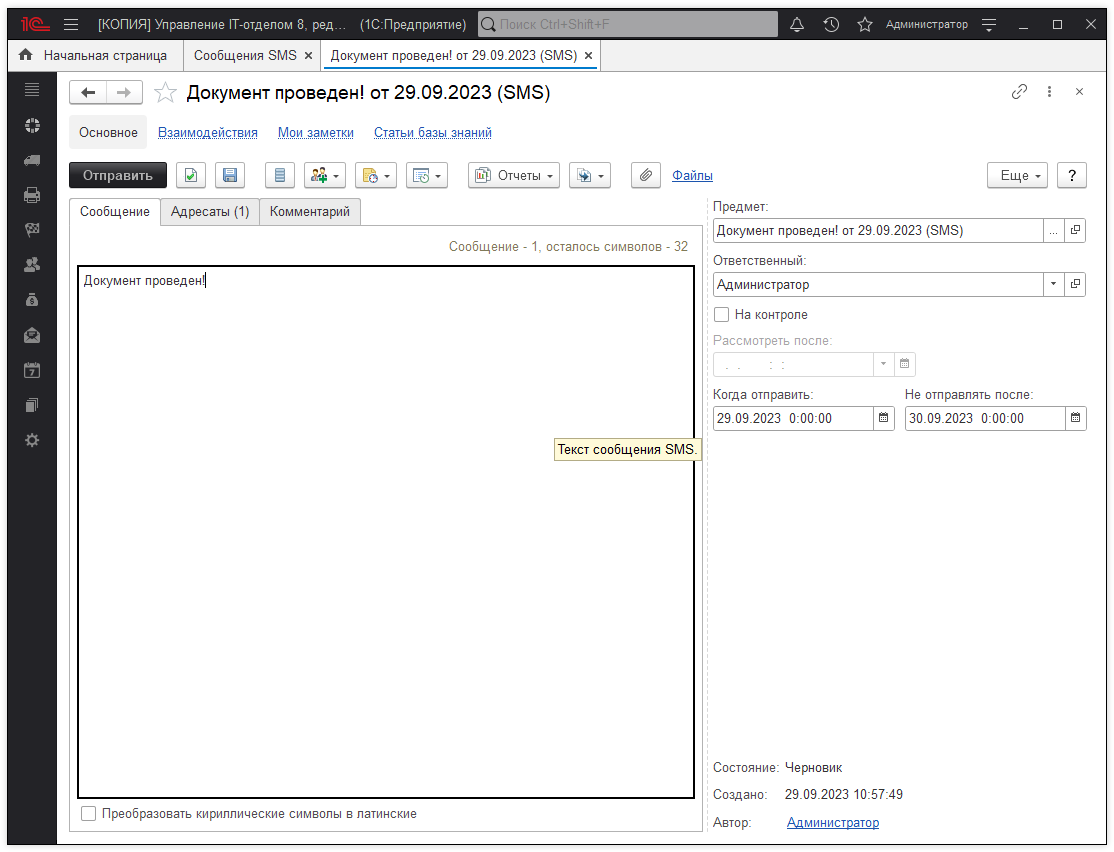Enable the 'На контроле' checkbox
Screen dimensions: 1114x852
[x=722, y=314]
